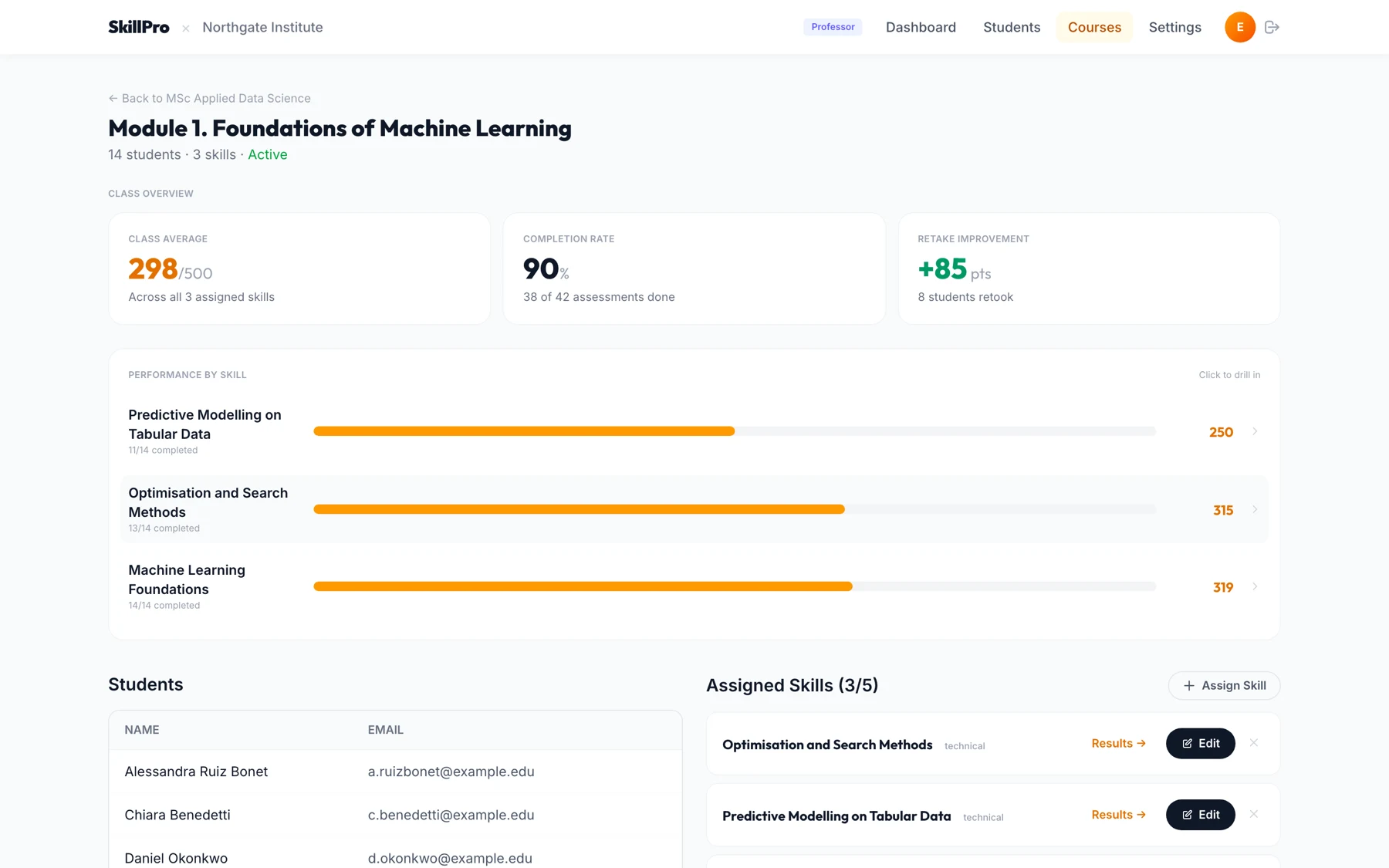This screenshot has height=868, width=1389.
Task: Click 'Click to drill in' hint
Action: tap(1229, 375)
